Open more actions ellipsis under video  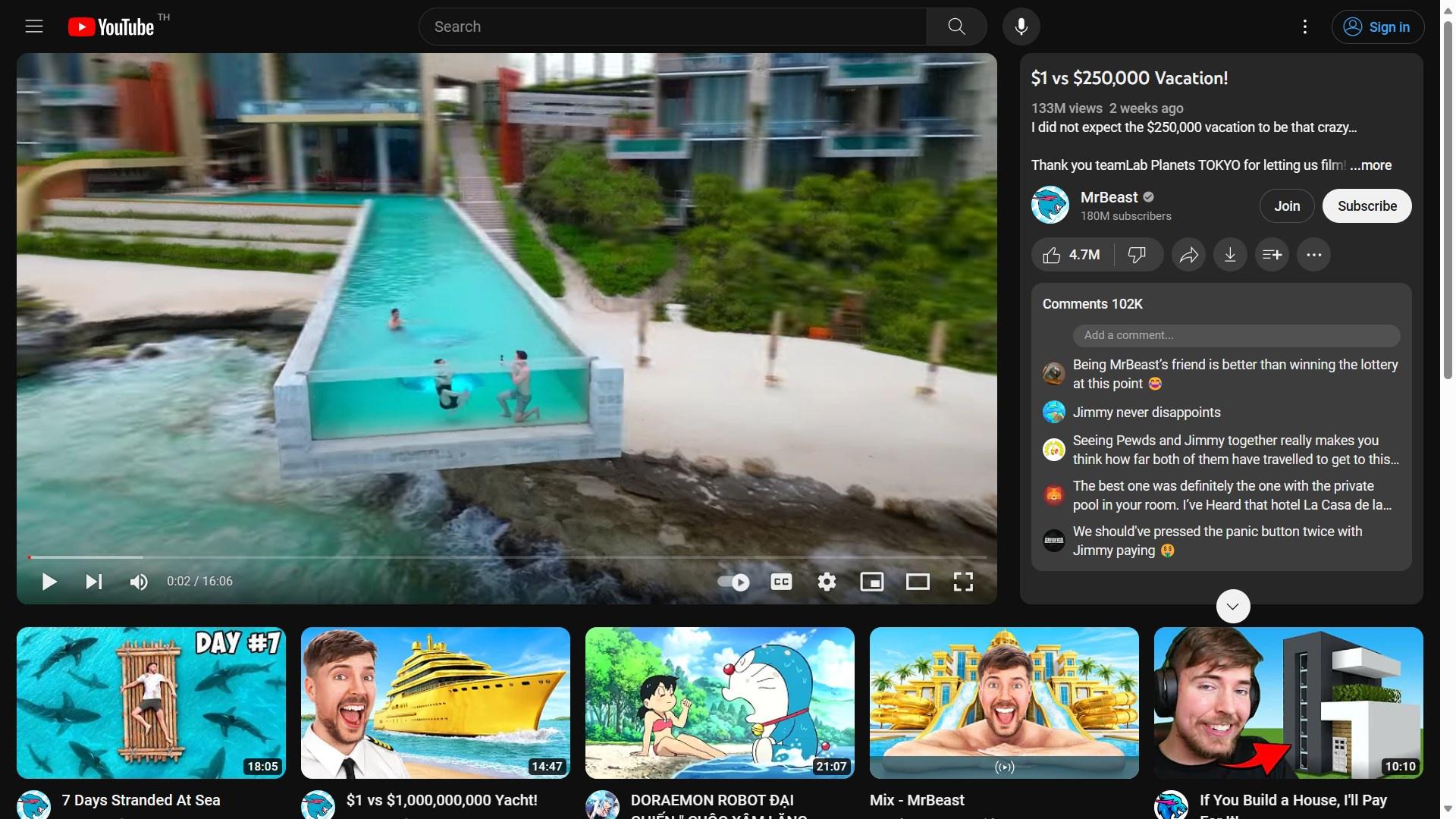coord(1313,255)
